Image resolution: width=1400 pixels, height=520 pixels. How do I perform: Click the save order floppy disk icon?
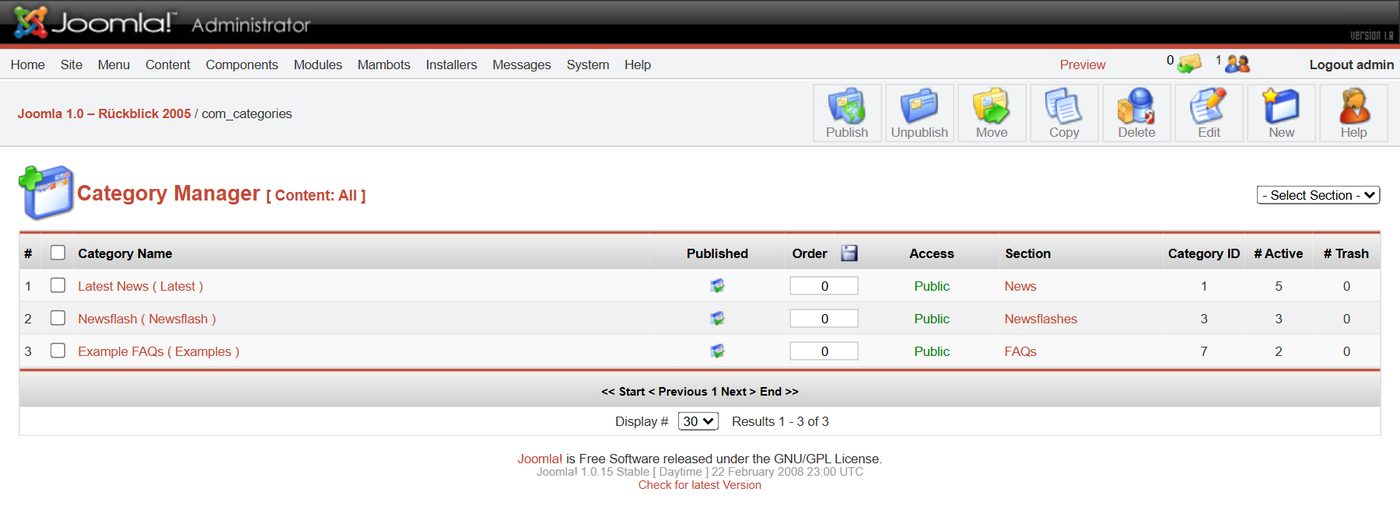tap(849, 253)
